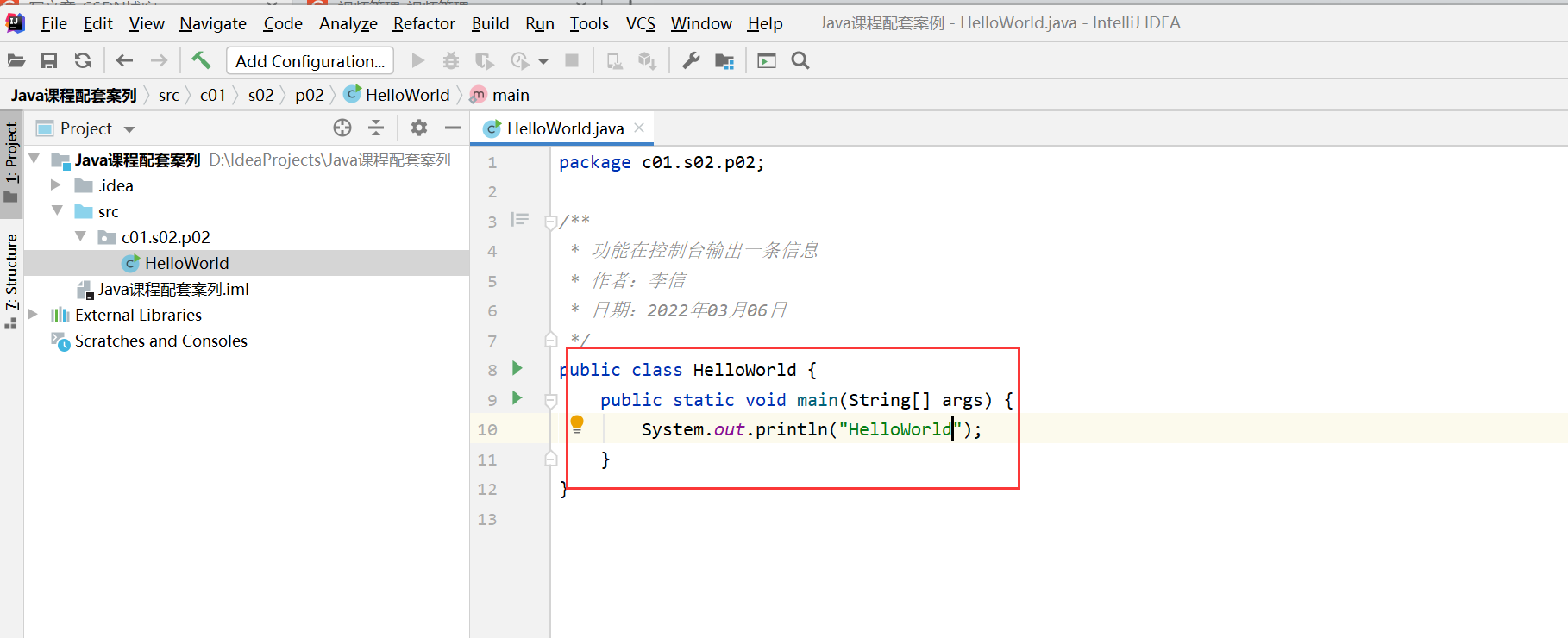Hide the Project panel with minus icon
Image resolution: width=1568 pixels, height=638 pixels.
pos(453,128)
